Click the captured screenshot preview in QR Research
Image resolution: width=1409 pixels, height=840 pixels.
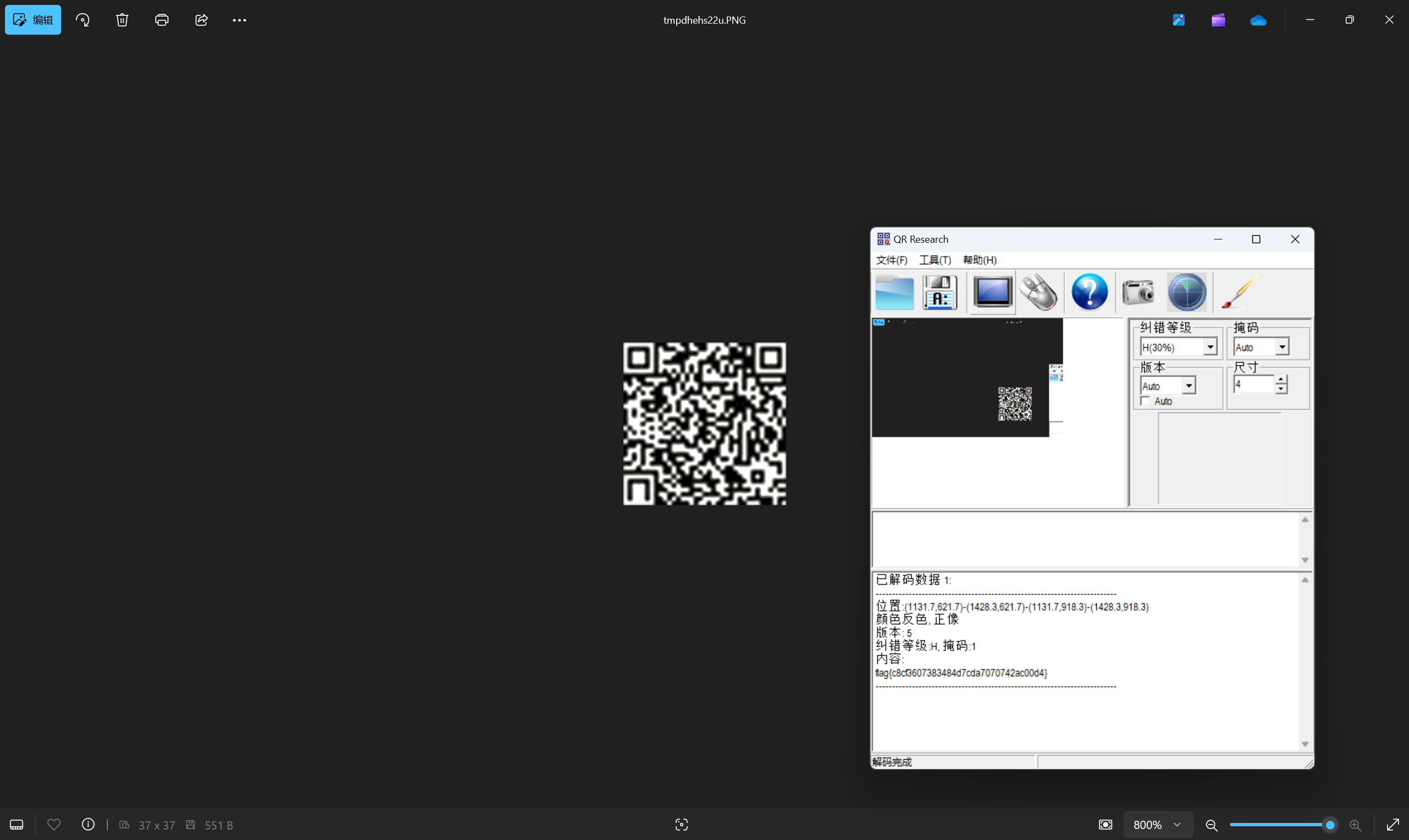click(x=967, y=378)
